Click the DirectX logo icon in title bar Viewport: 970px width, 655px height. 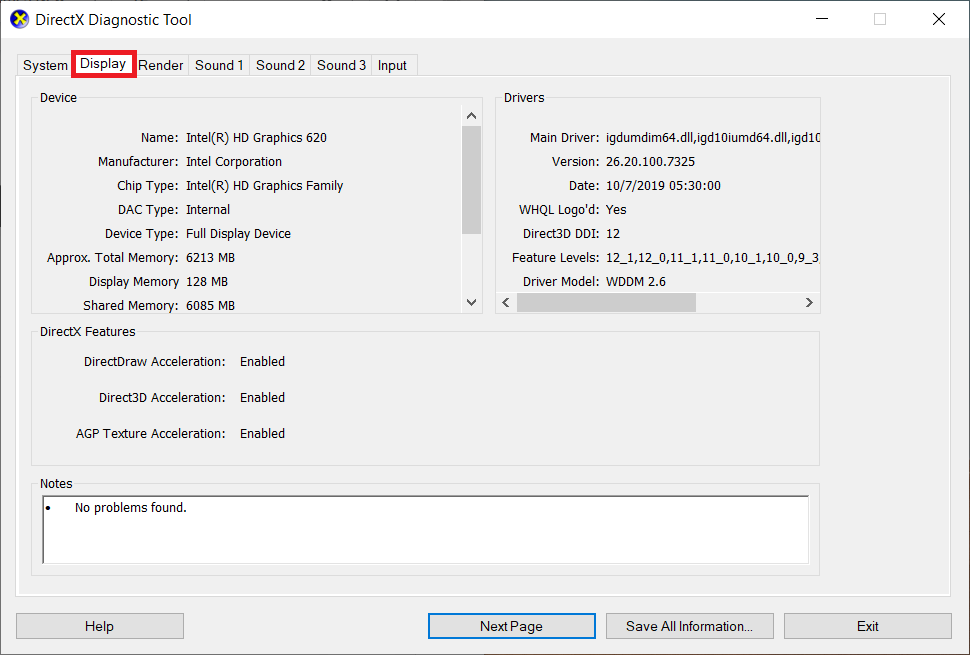[x=19, y=19]
